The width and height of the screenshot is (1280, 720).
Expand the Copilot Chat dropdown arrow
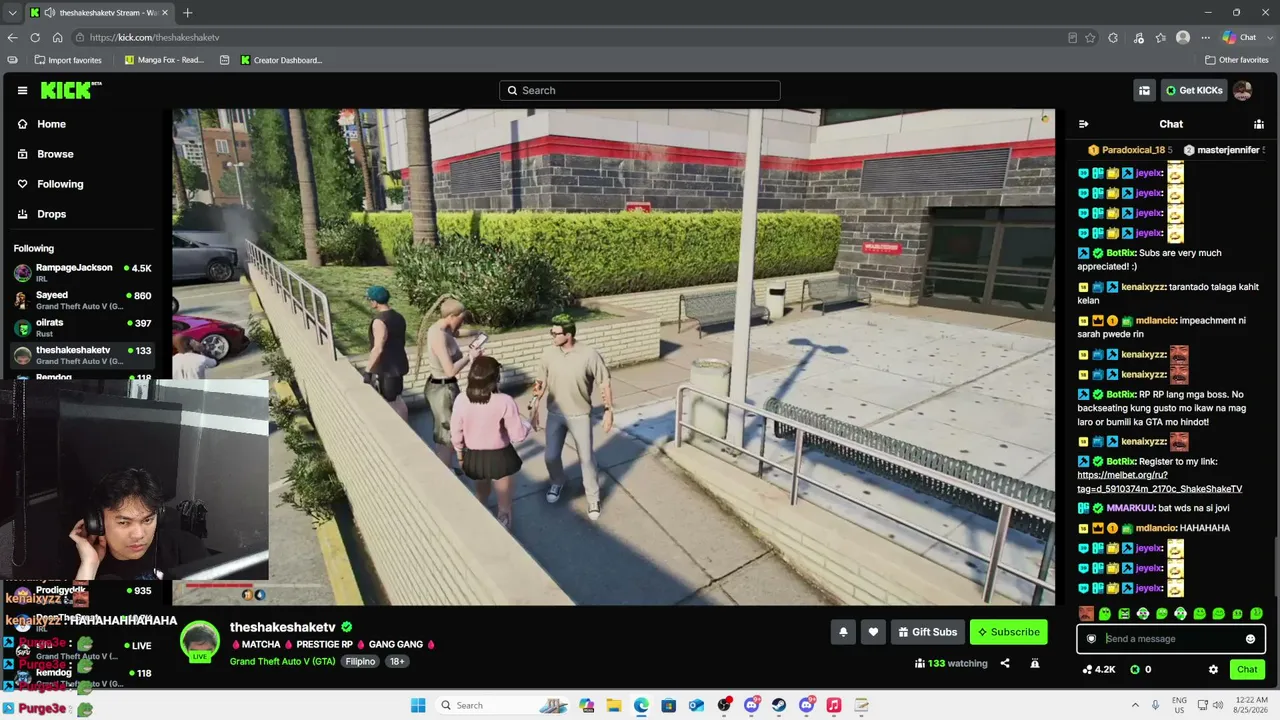tap(1269, 38)
